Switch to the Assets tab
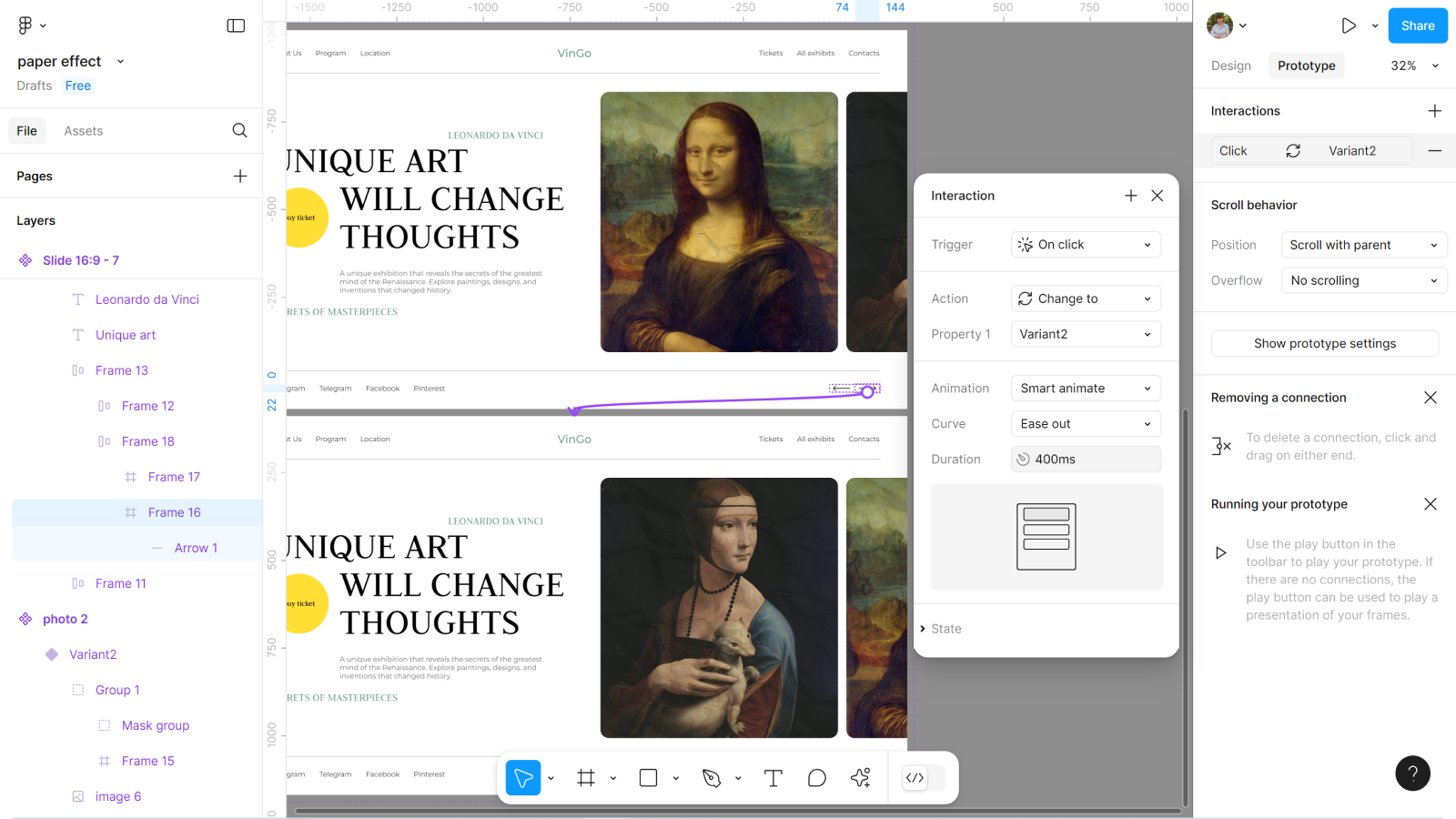The width and height of the screenshot is (1456, 819). (x=83, y=131)
